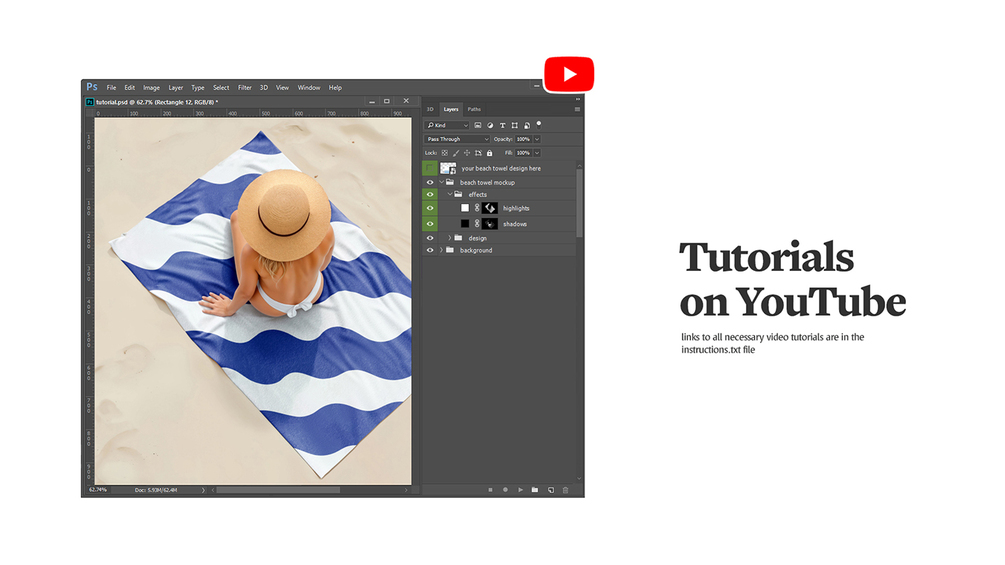Click the play triangle at panel bottom

click(520, 490)
